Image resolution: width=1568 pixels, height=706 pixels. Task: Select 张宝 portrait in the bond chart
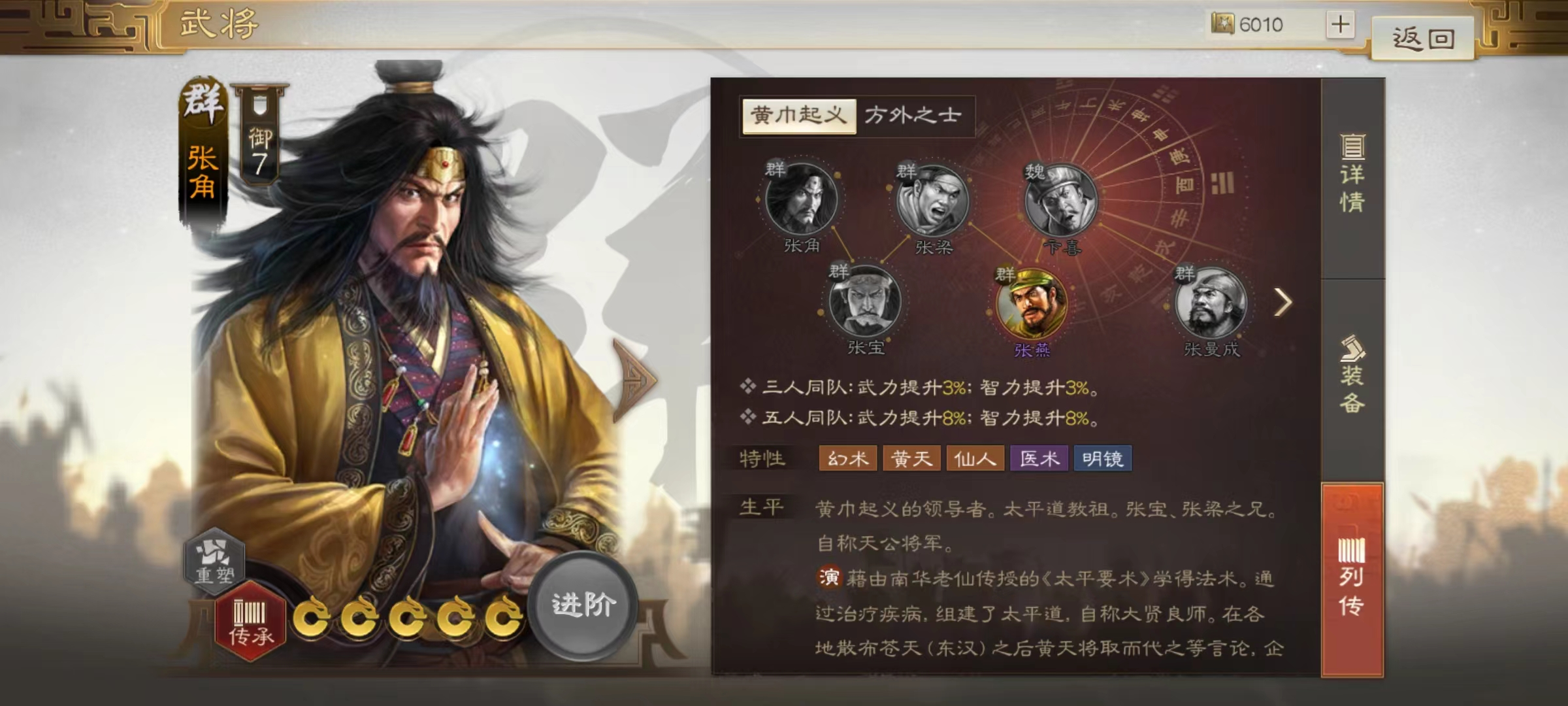[x=865, y=301]
